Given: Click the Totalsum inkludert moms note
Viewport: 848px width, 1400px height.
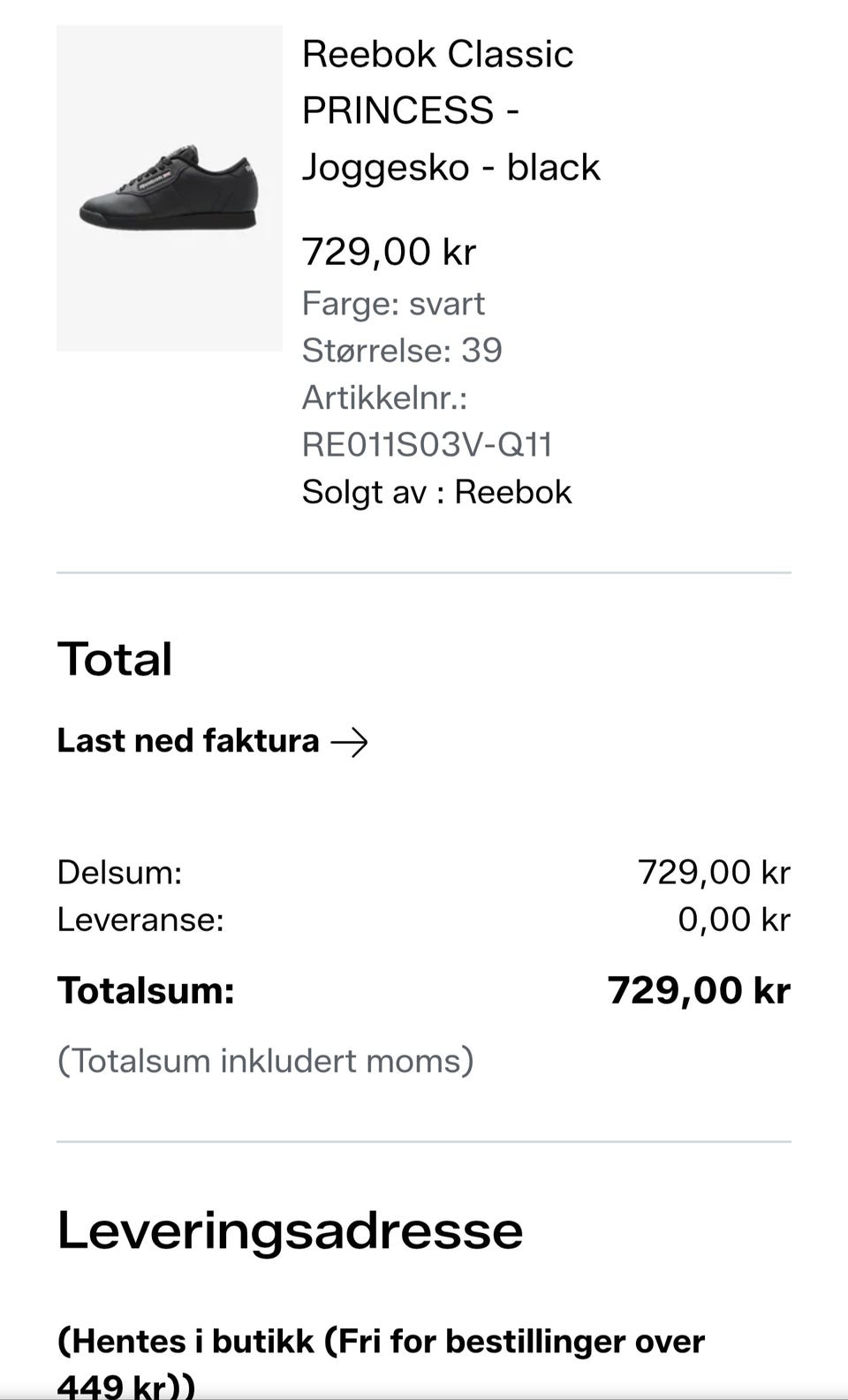Looking at the screenshot, I should pyautogui.click(x=265, y=1061).
